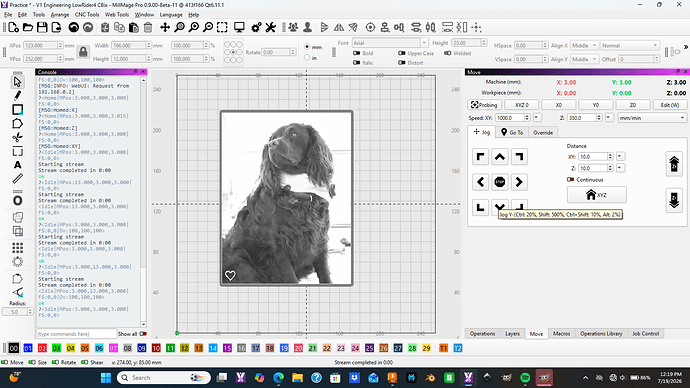Screen dimensions: 690x388
Task: Toggle Show all in the console
Action: (143, 334)
